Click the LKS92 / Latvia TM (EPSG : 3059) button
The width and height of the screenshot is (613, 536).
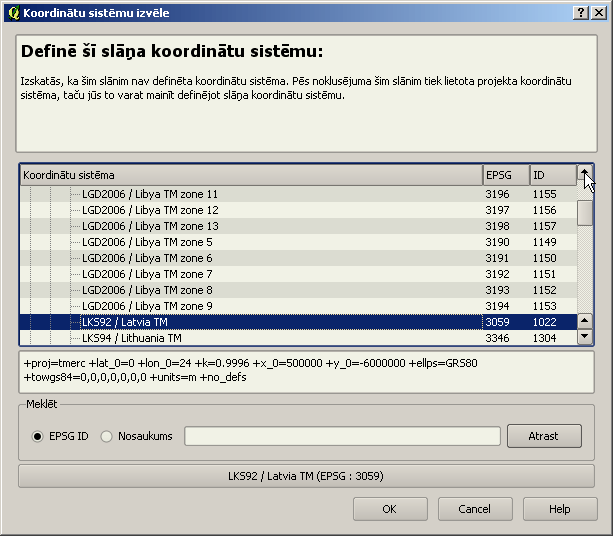(306, 476)
